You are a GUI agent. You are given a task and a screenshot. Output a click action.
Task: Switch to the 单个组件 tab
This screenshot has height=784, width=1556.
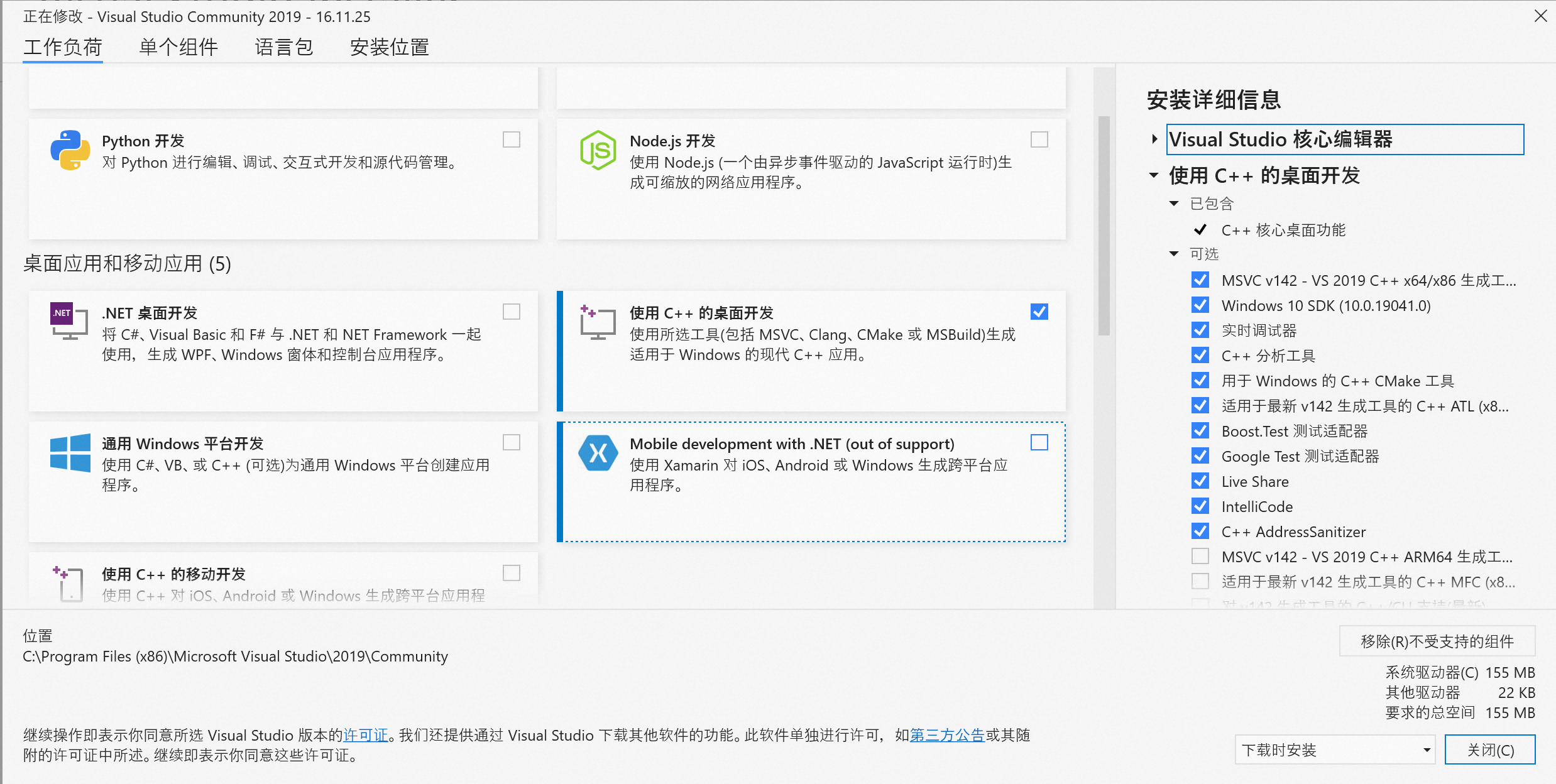(178, 47)
